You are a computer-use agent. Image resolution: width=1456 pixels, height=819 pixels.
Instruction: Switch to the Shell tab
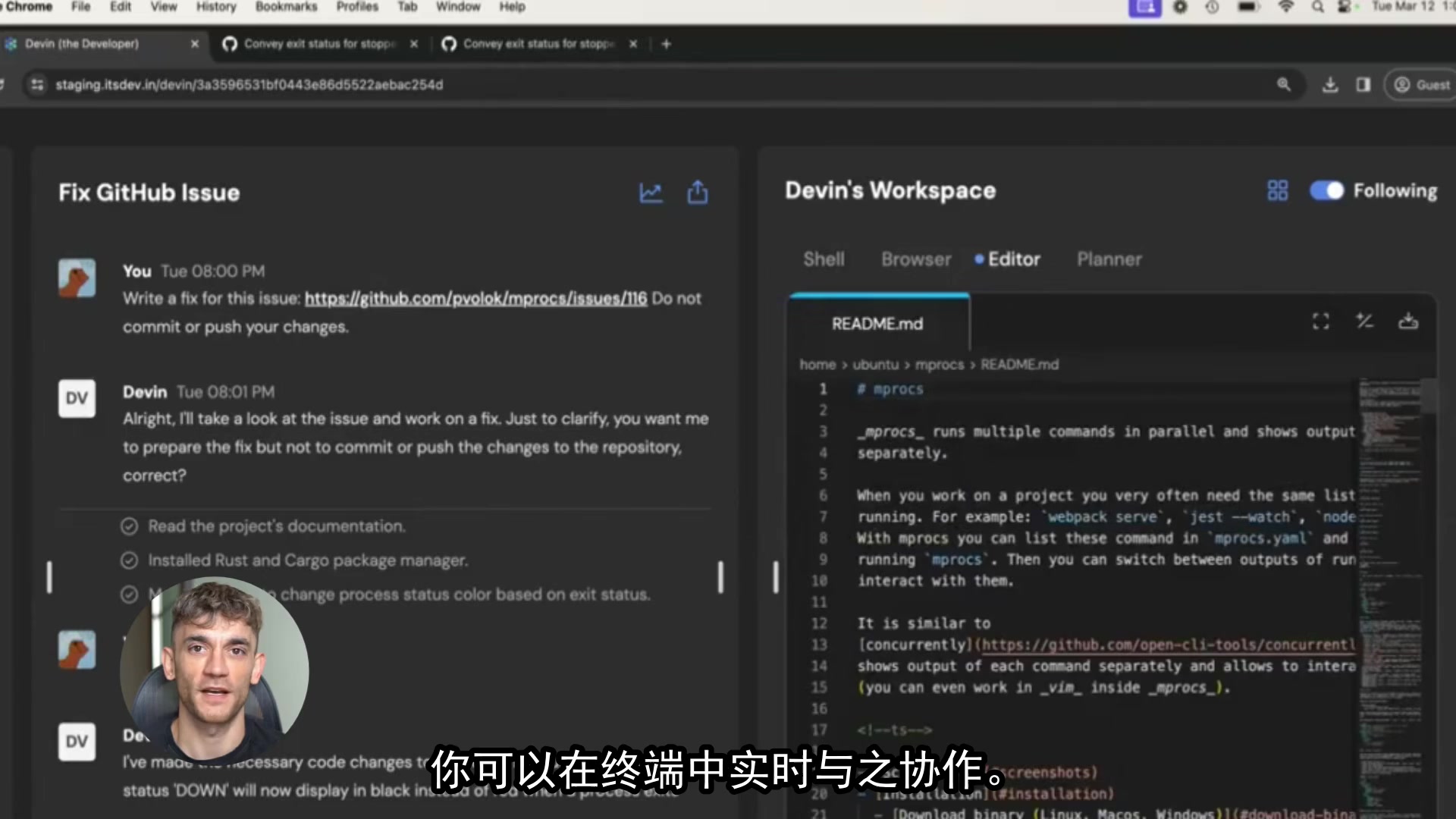click(824, 259)
